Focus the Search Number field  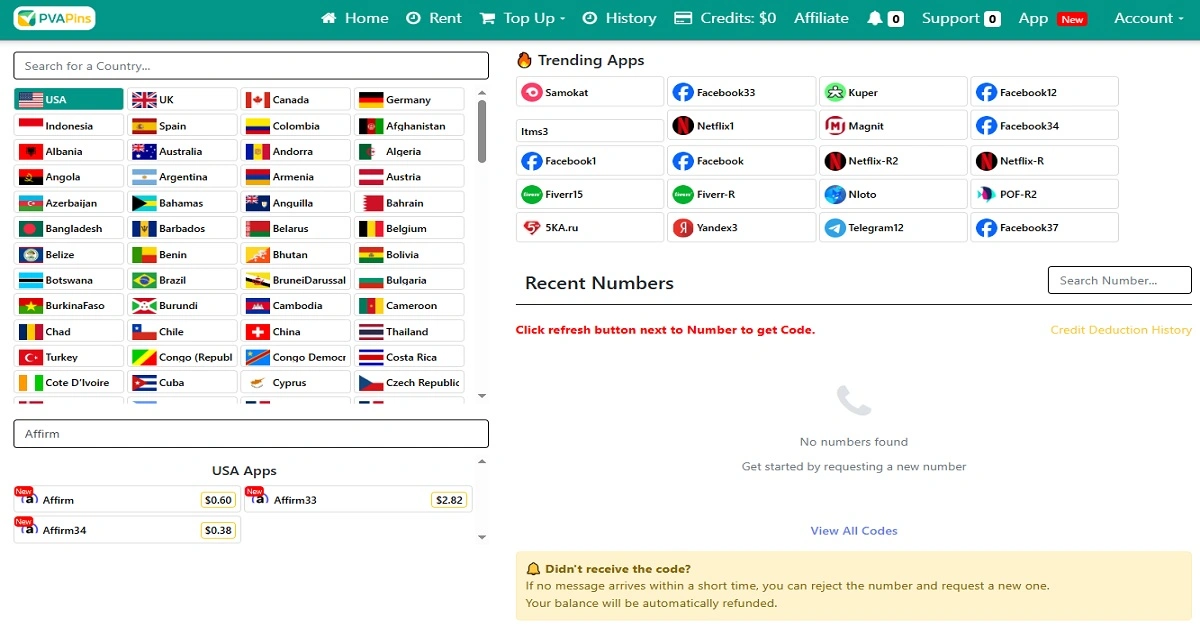coord(1120,280)
